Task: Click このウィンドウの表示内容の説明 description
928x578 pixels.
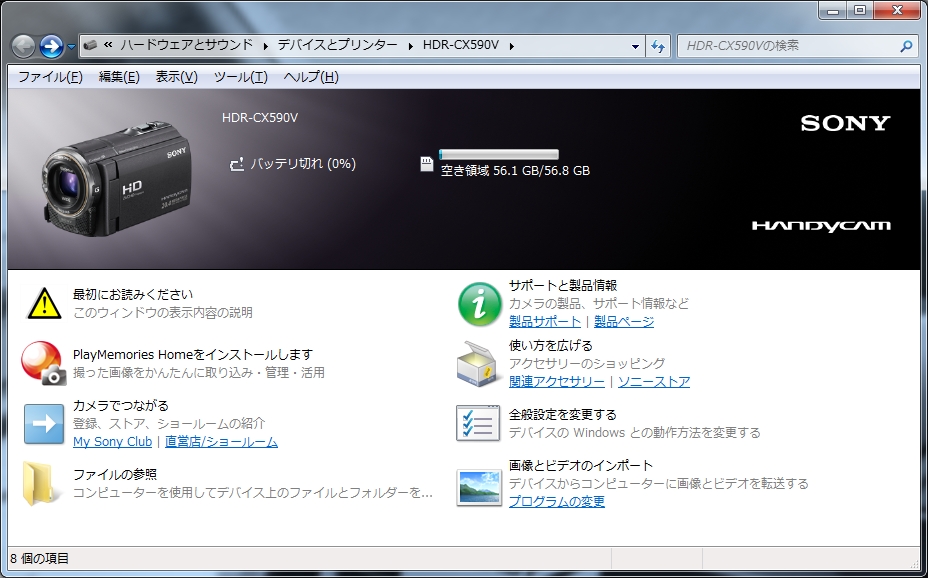Action: click(163, 312)
